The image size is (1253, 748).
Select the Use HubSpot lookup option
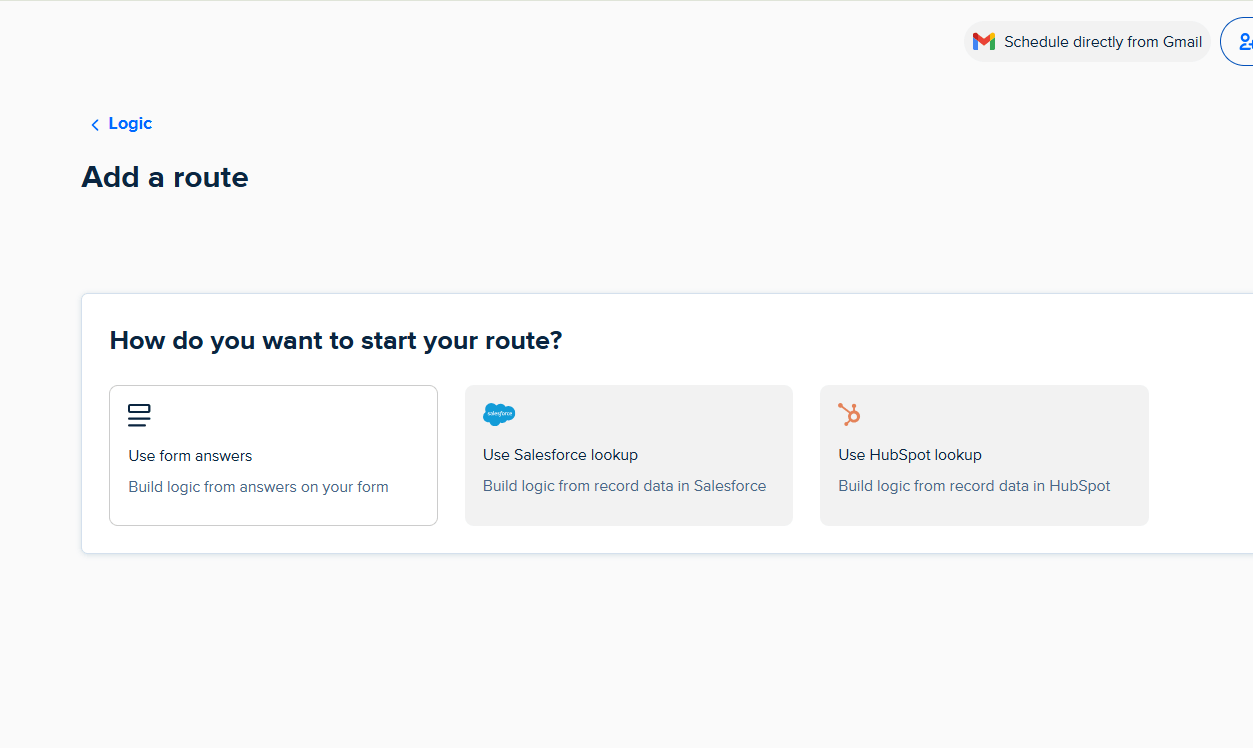[x=983, y=455]
